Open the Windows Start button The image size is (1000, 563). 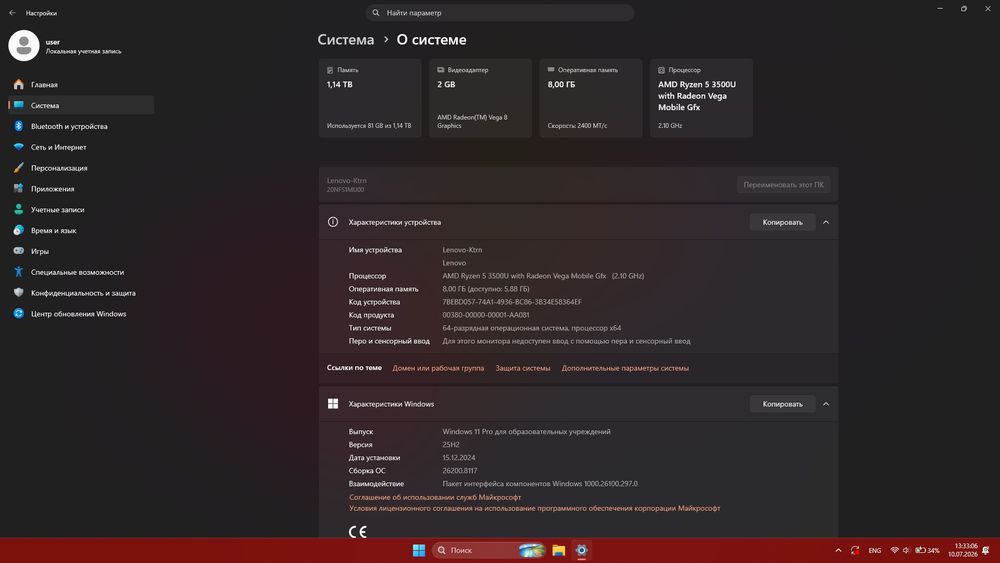coord(419,550)
